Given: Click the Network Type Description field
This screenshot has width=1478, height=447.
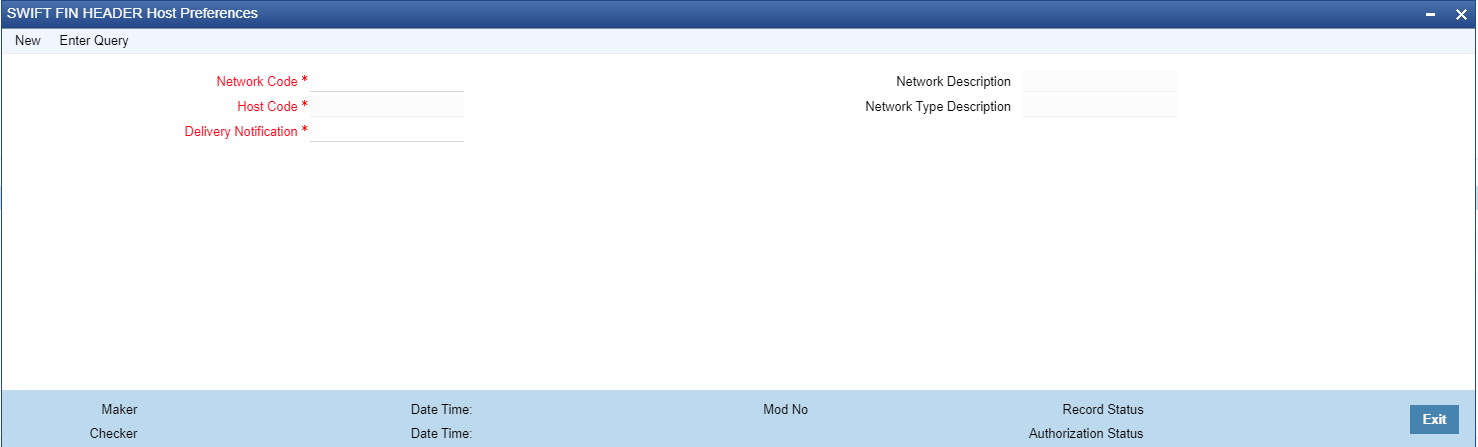Looking at the screenshot, I should [1100, 106].
